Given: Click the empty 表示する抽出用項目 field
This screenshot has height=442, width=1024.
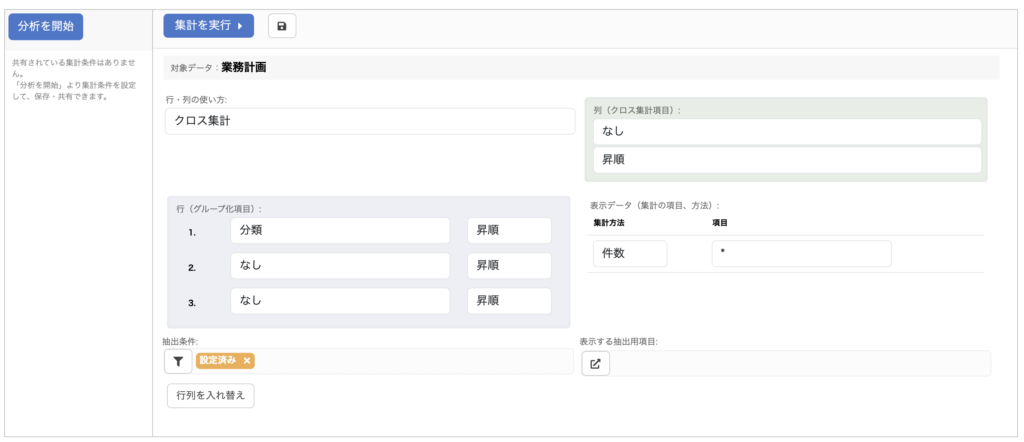Looking at the screenshot, I should [x=800, y=364].
